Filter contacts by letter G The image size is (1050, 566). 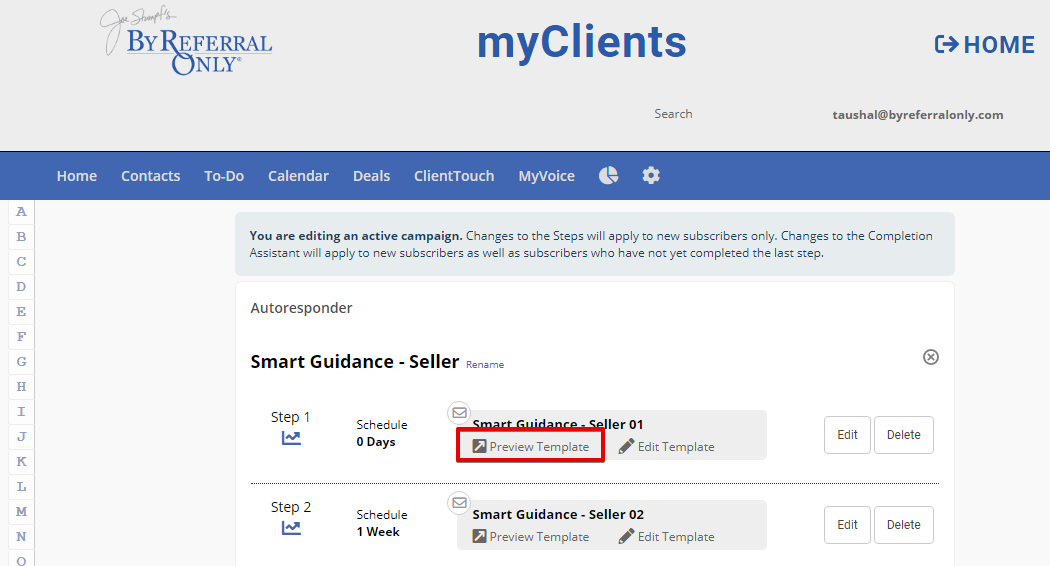(x=21, y=362)
